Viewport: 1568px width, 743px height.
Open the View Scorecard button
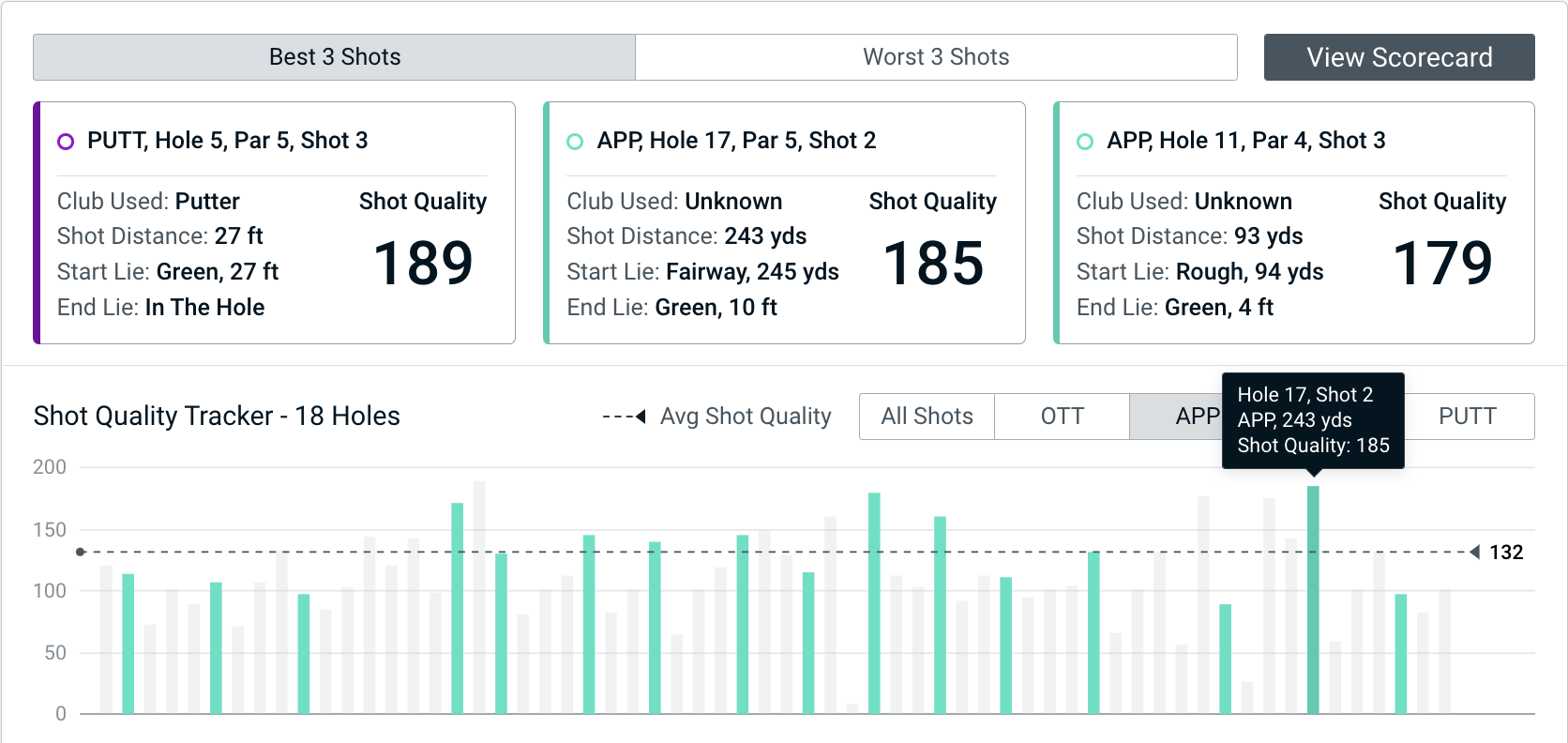pyautogui.click(x=1398, y=57)
